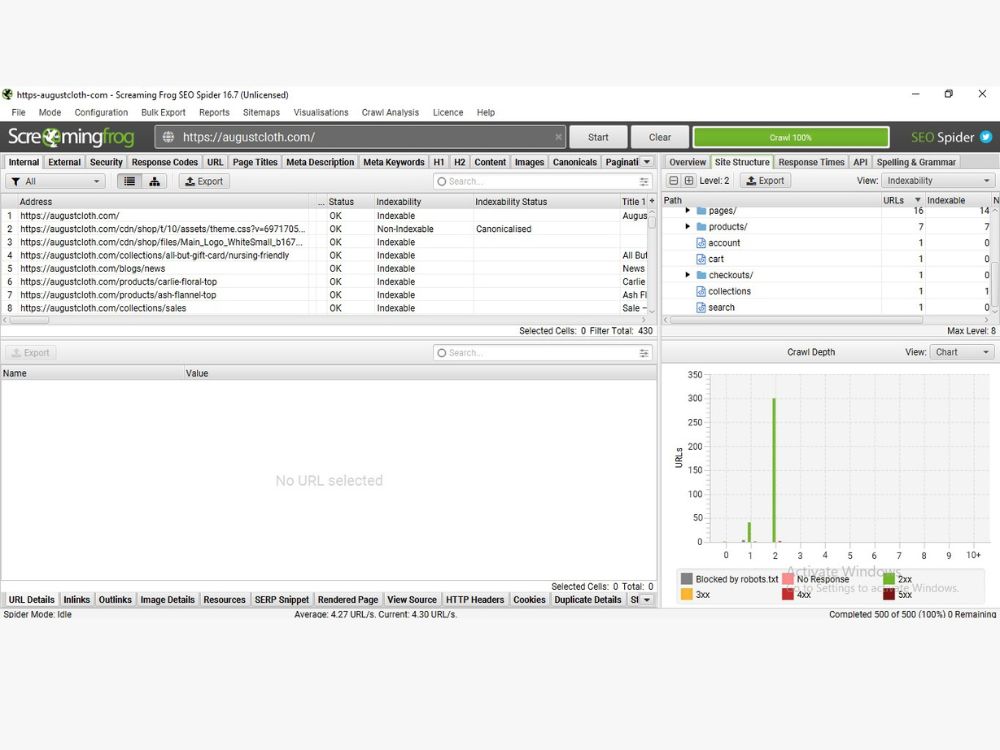Click the app frog icon in title bar
The height and width of the screenshot is (750, 1000).
click(7, 94)
